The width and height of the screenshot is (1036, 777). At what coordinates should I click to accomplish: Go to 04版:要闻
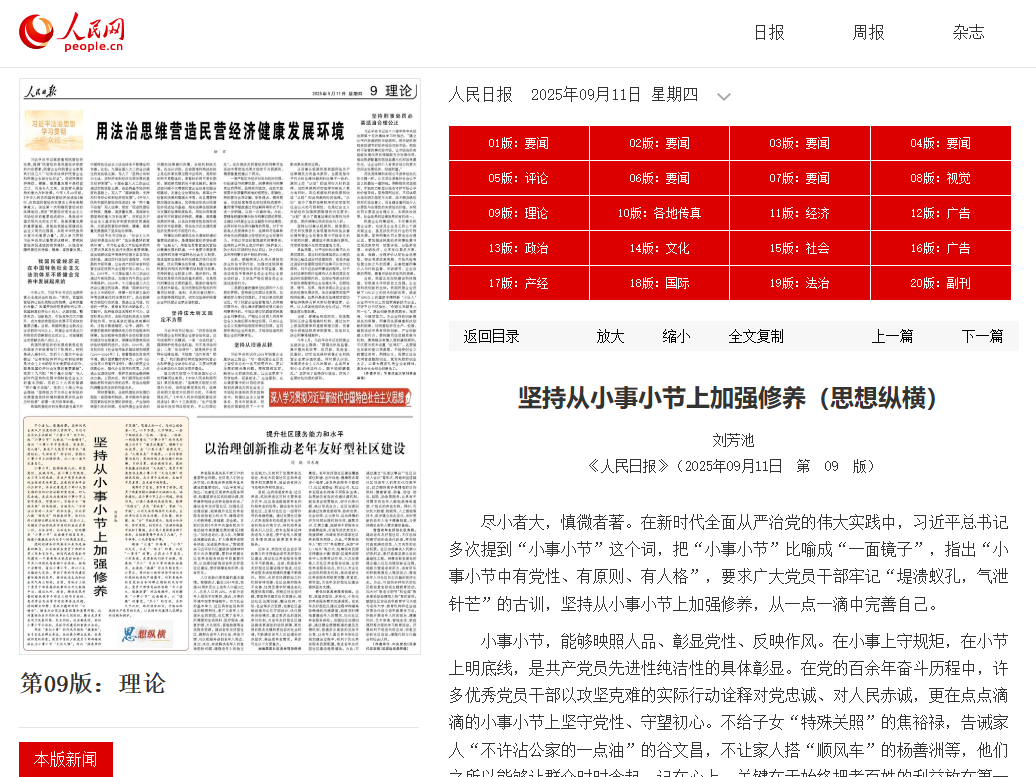coord(940,143)
